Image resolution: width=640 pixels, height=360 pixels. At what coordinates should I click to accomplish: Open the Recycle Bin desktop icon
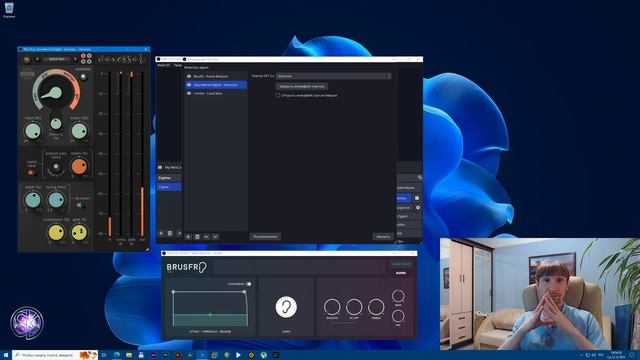[9, 10]
